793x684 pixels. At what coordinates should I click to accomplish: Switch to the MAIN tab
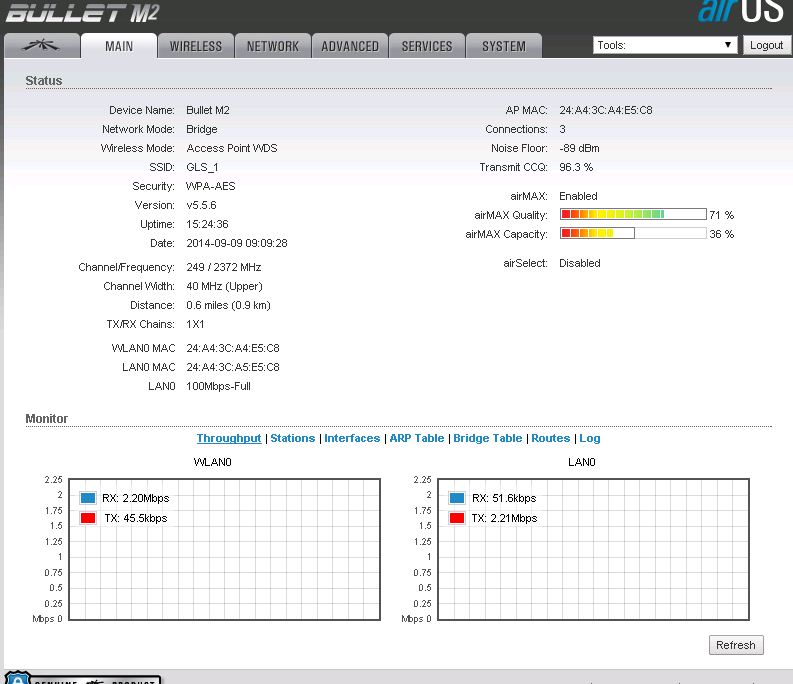click(x=119, y=46)
